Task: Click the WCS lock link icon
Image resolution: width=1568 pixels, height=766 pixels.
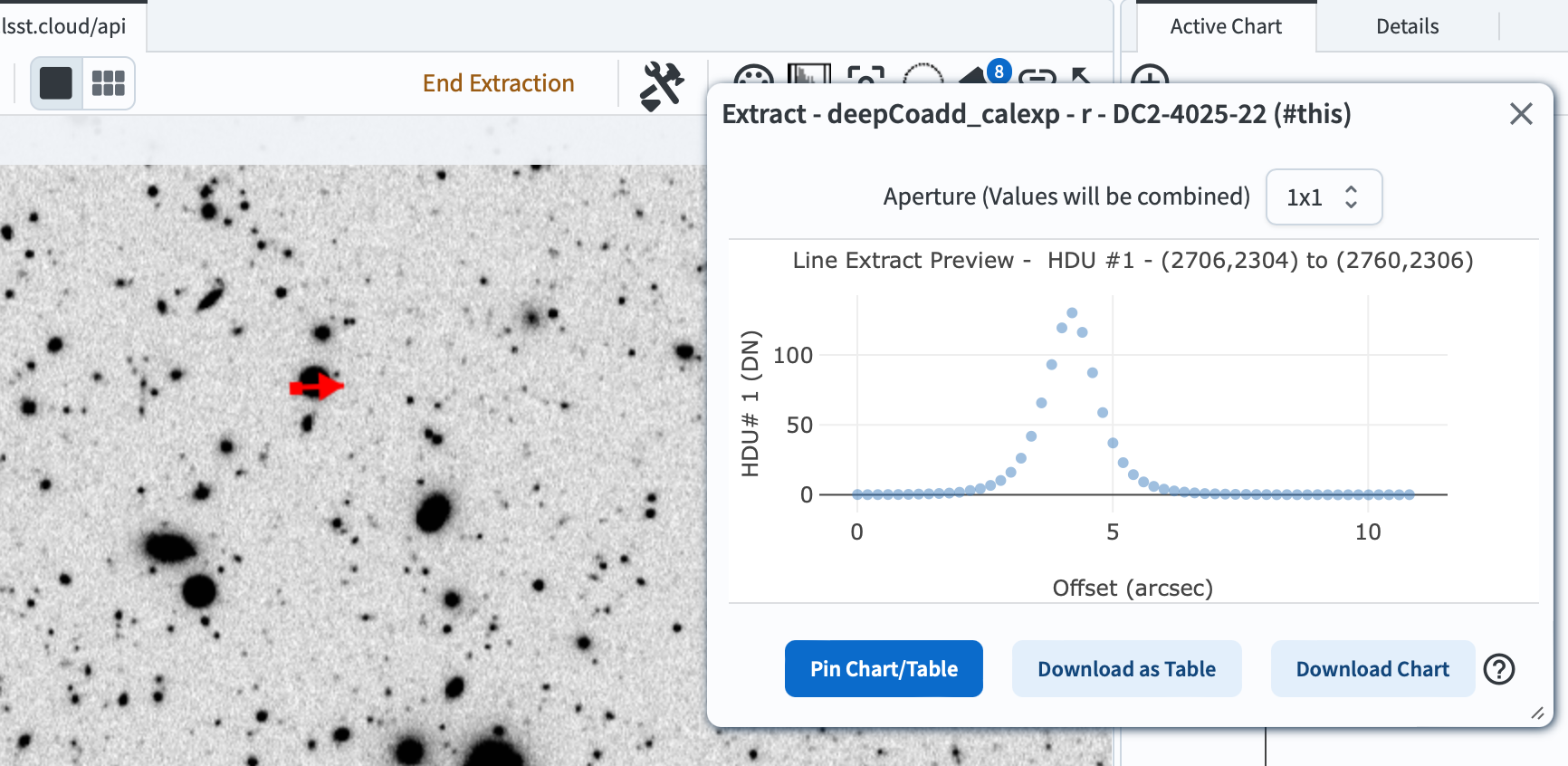Action: tap(1037, 76)
